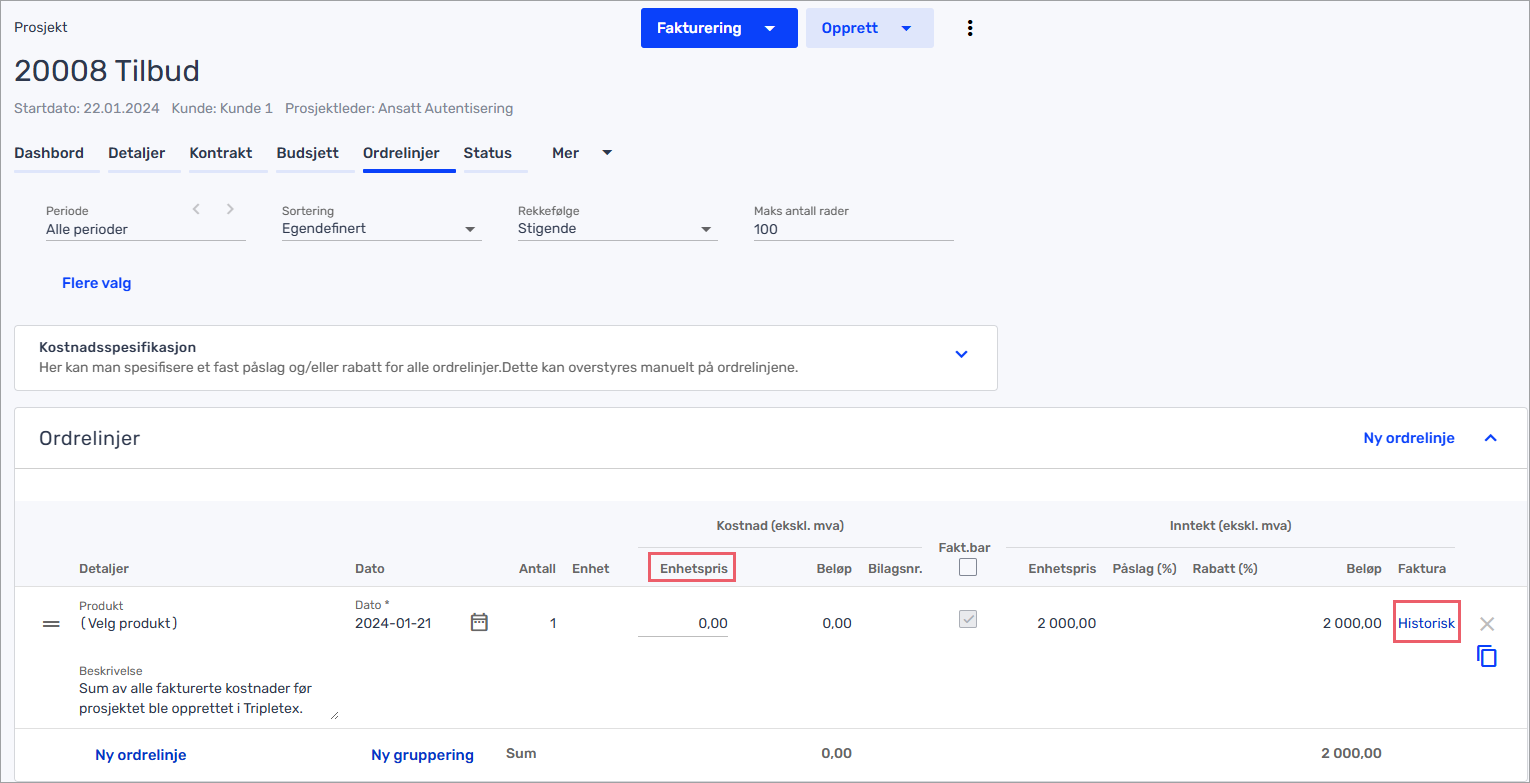The width and height of the screenshot is (1530, 783).
Task: Click the calendar icon beside Dato
Action: tap(479, 623)
